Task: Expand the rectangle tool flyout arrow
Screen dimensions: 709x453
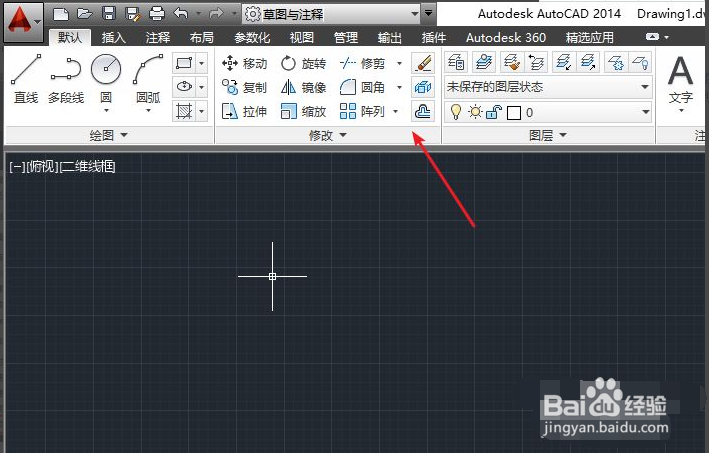Action: (x=202, y=63)
